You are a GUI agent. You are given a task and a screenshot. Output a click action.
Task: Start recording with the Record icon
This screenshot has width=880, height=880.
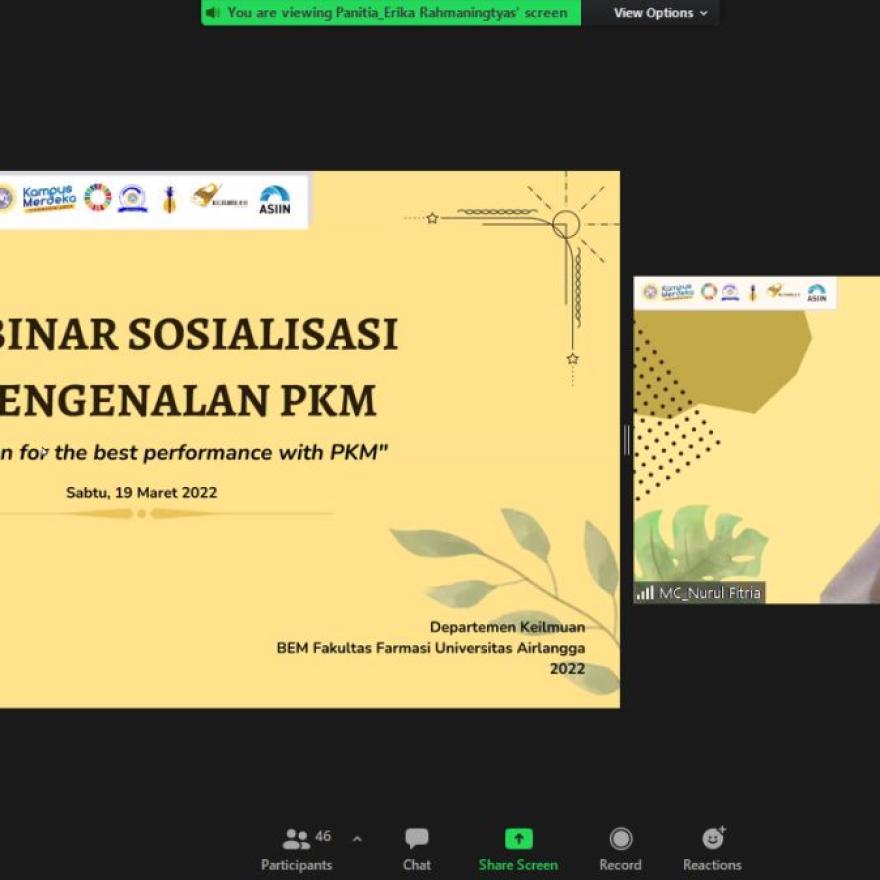pos(620,839)
